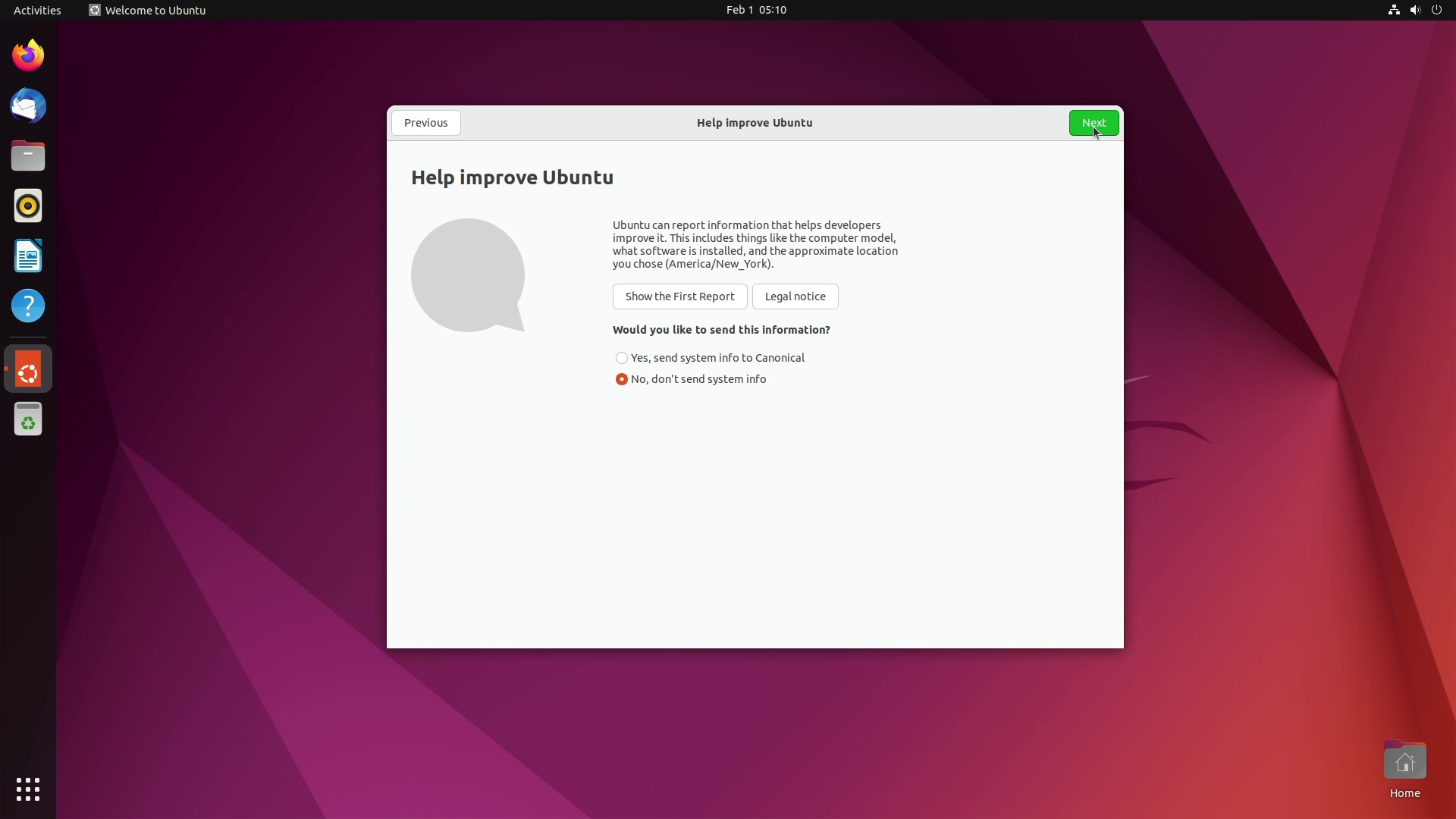
Task: Click the green Next button
Action: tap(1094, 123)
